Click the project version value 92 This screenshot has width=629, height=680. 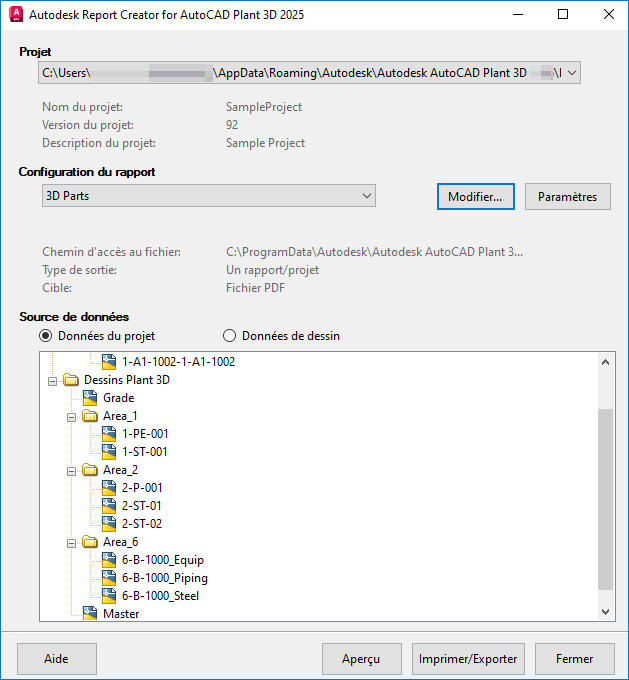[x=232, y=125]
